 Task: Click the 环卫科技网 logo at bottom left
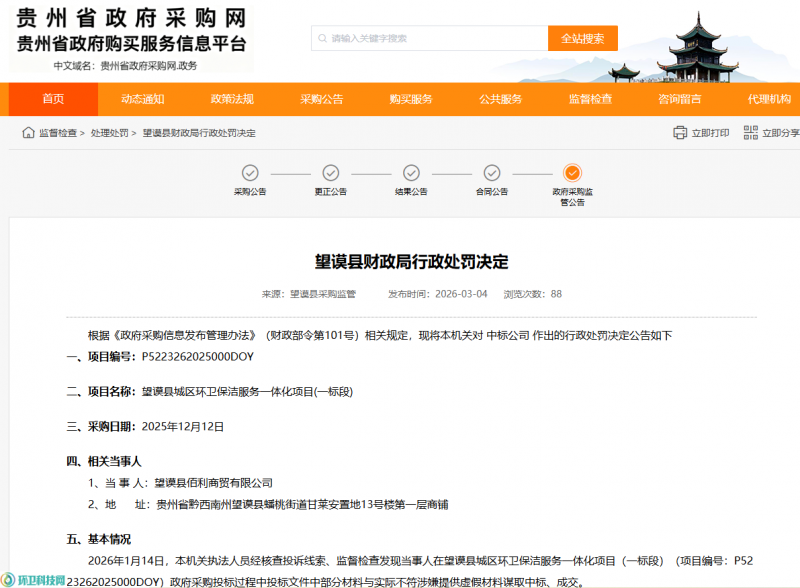35,579
